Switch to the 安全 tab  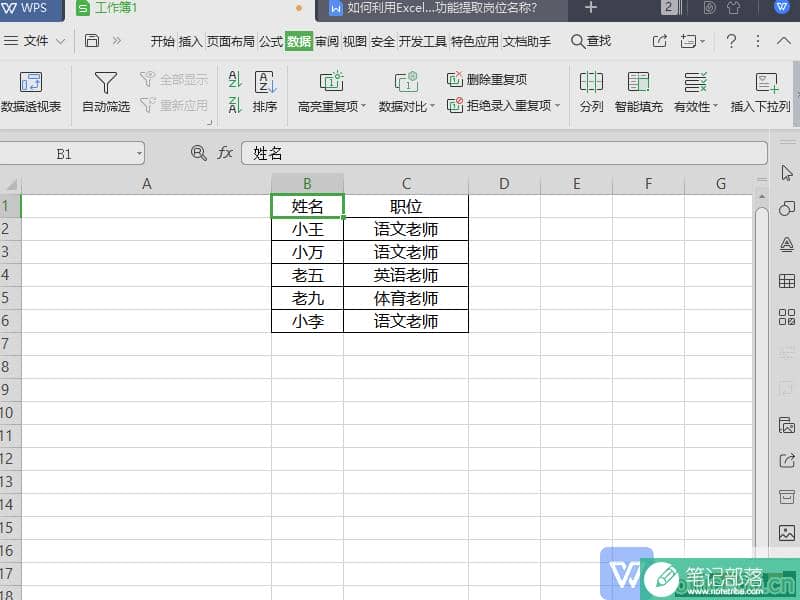click(x=383, y=41)
